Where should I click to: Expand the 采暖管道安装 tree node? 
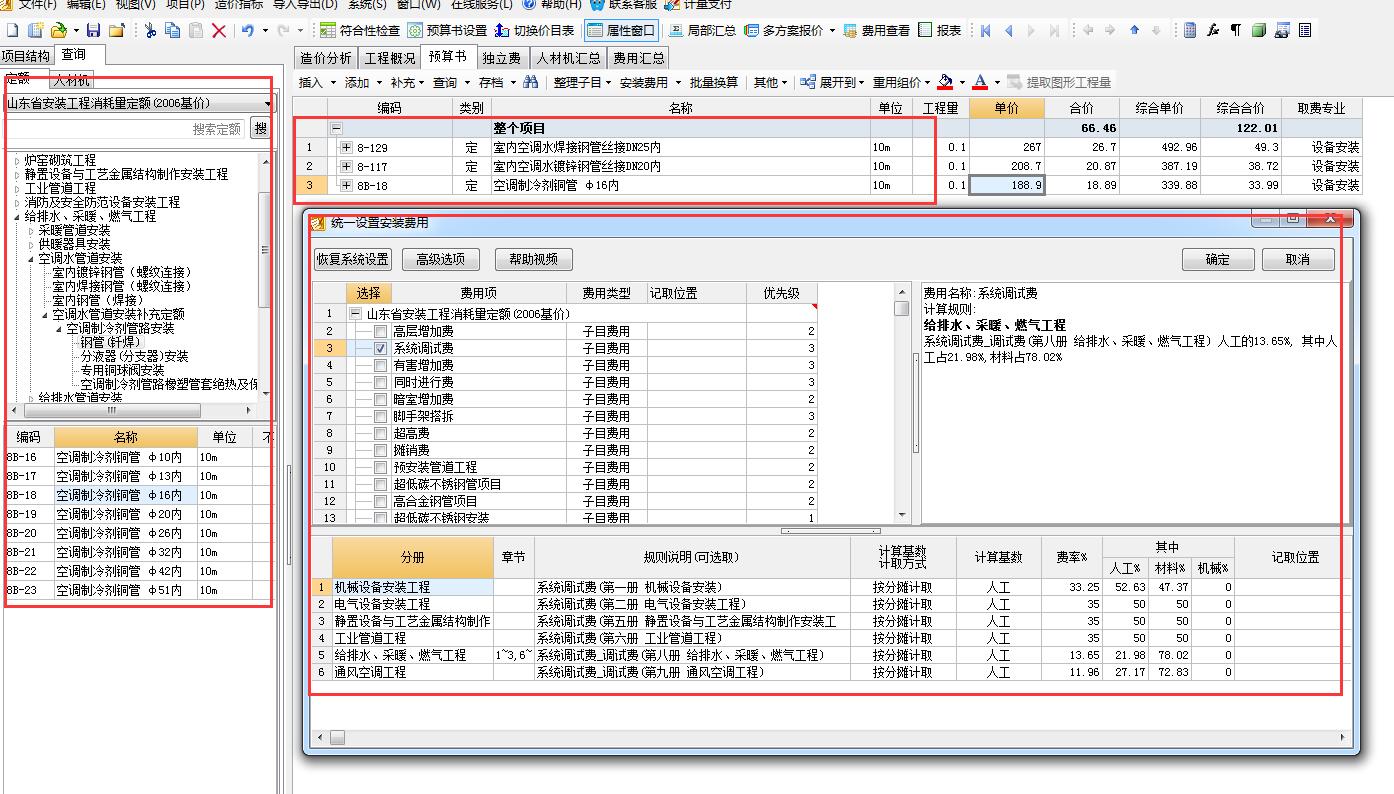click(x=30, y=230)
